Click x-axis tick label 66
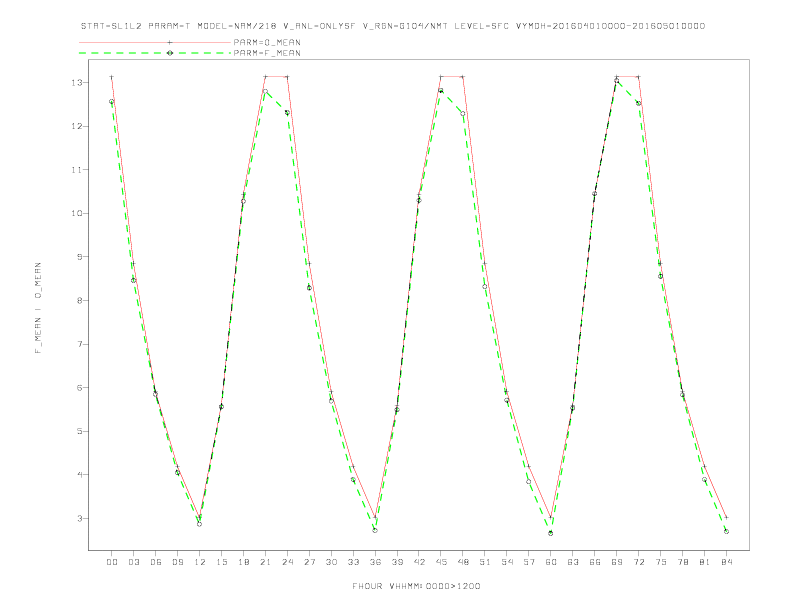 595,562
